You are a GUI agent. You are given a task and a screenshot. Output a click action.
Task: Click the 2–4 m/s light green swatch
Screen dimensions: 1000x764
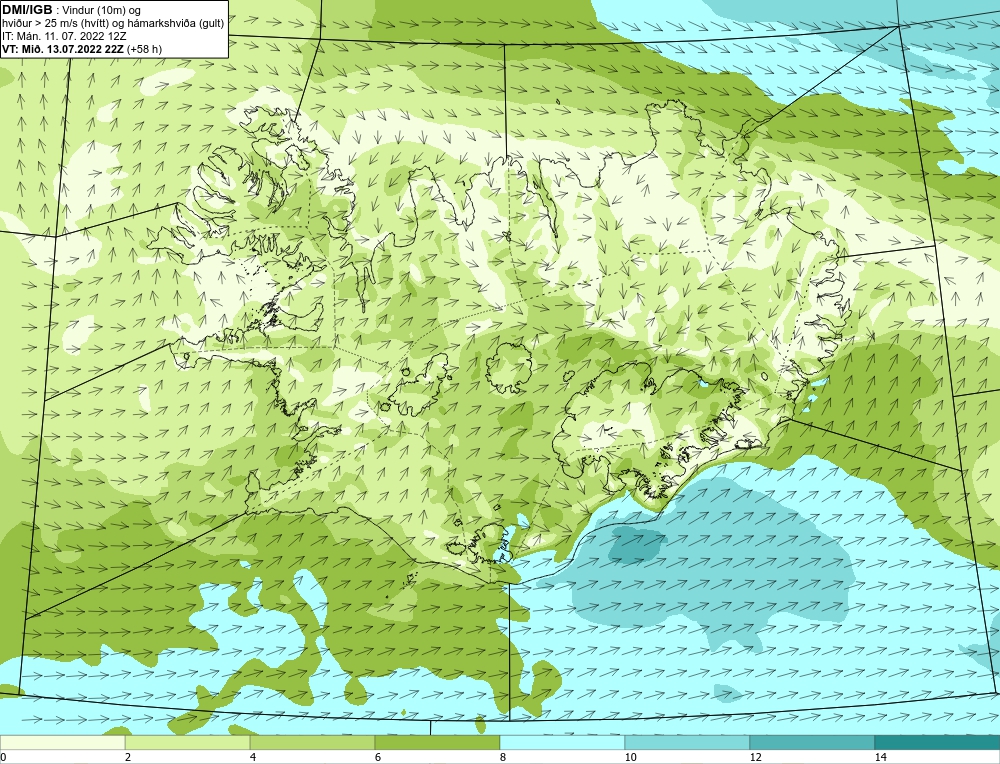coord(188,742)
